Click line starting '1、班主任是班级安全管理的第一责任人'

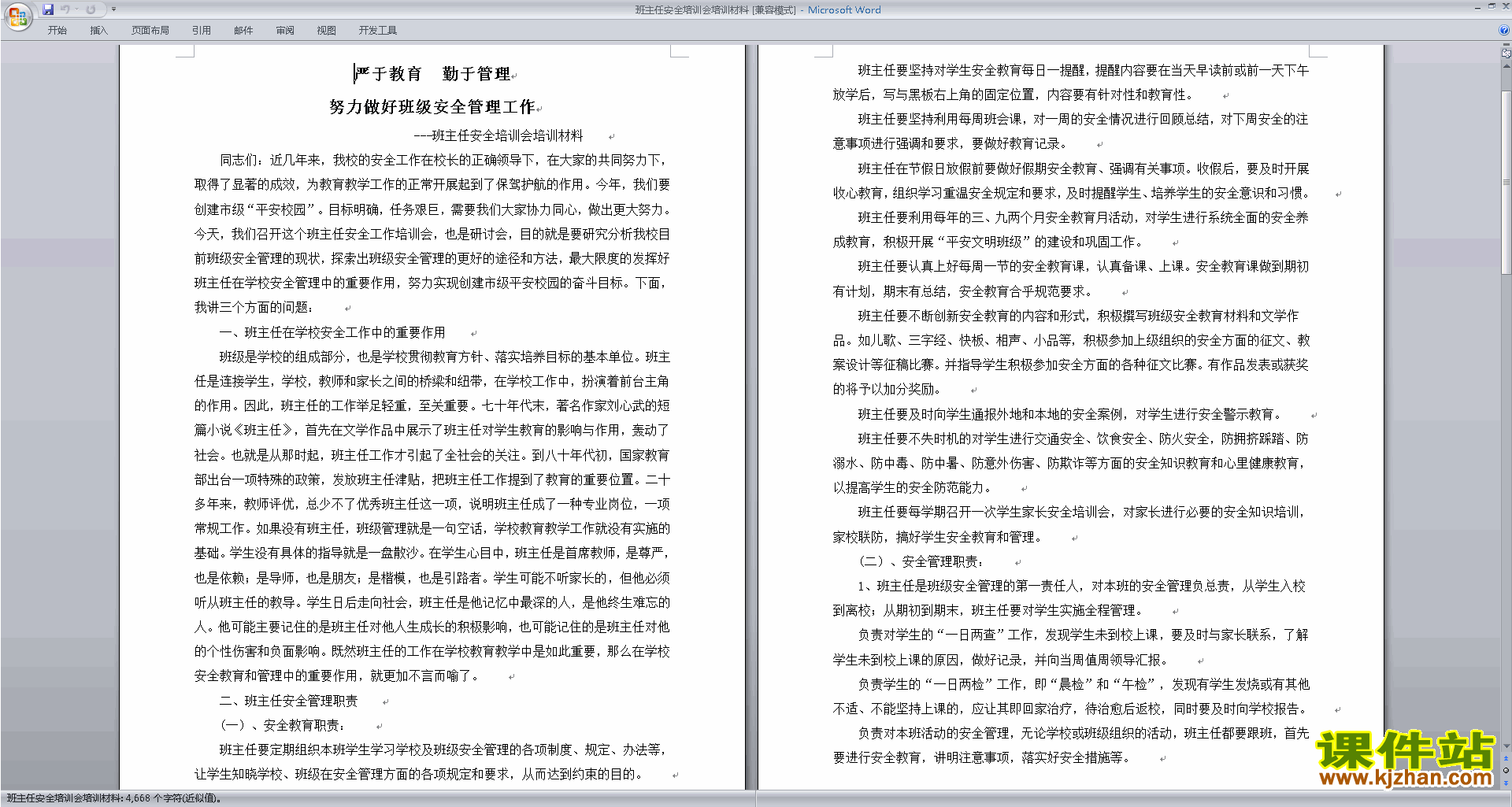pyautogui.click(x=1081, y=586)
